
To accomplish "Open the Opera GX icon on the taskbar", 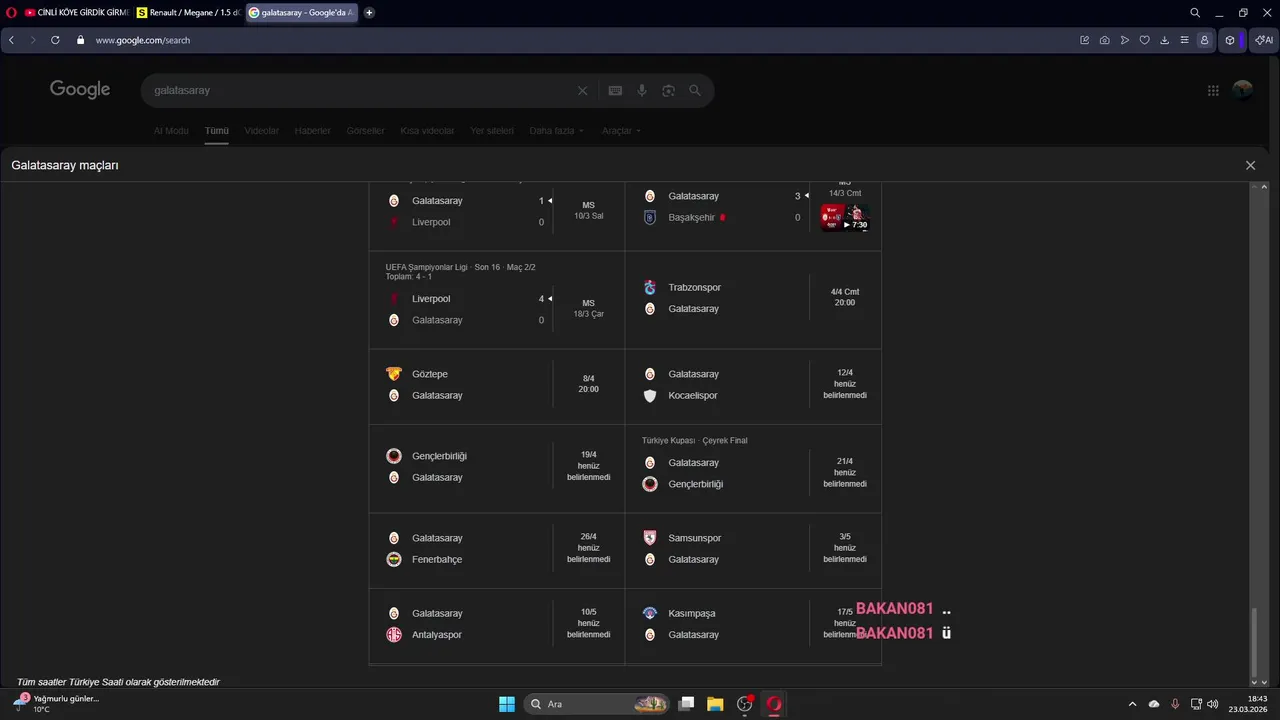I will (773, 704).
